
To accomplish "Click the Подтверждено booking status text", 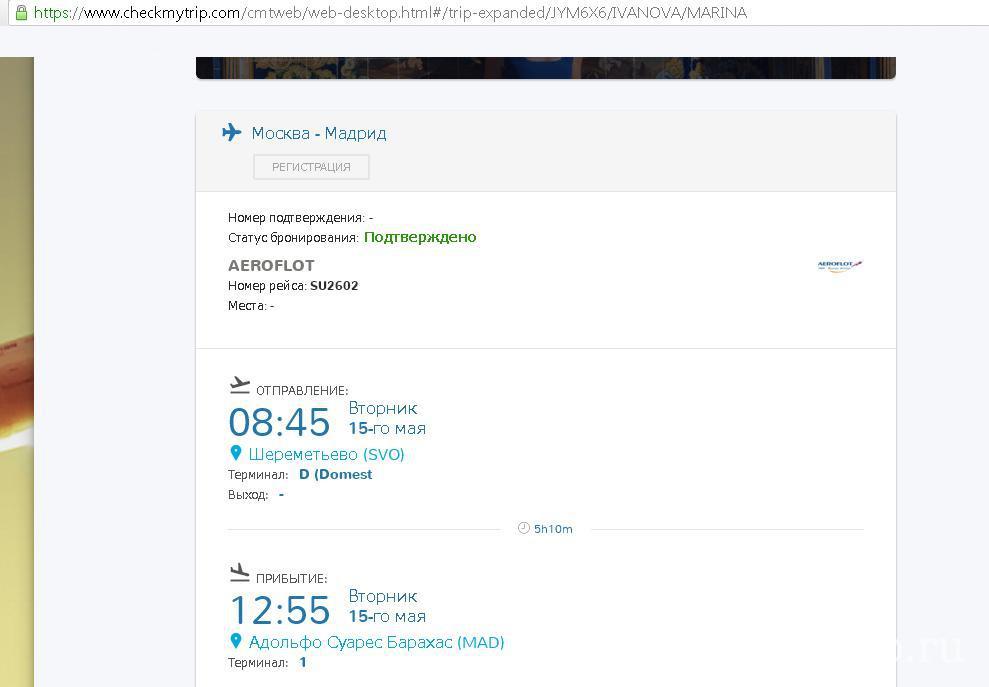I will click(420, 237).
